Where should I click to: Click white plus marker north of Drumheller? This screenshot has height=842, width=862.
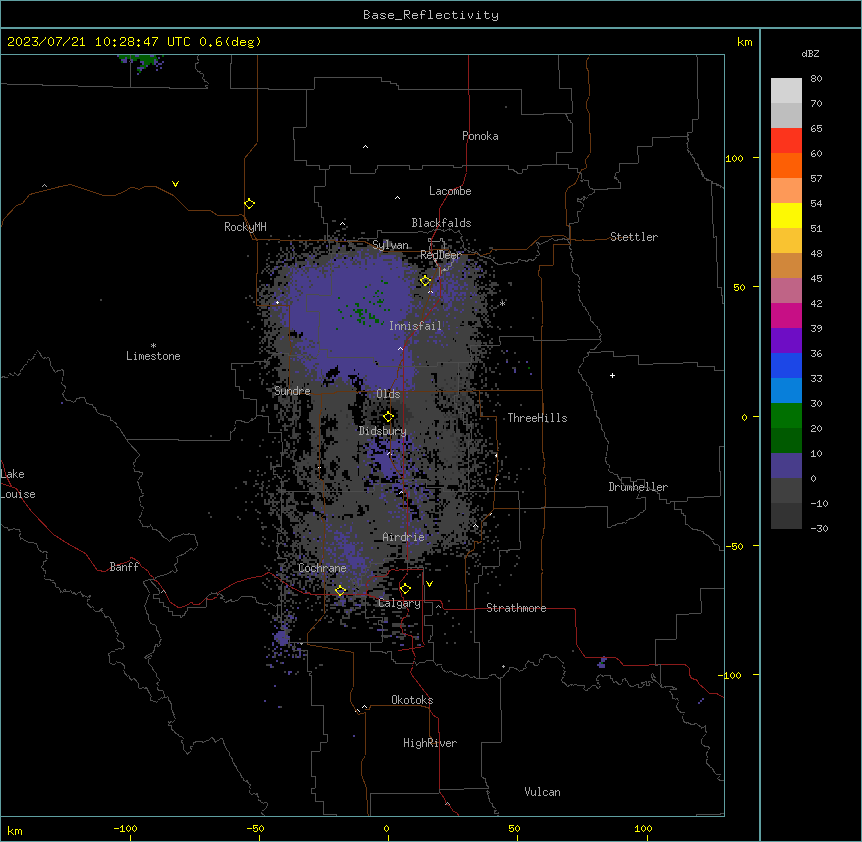(x=612, y=375)
